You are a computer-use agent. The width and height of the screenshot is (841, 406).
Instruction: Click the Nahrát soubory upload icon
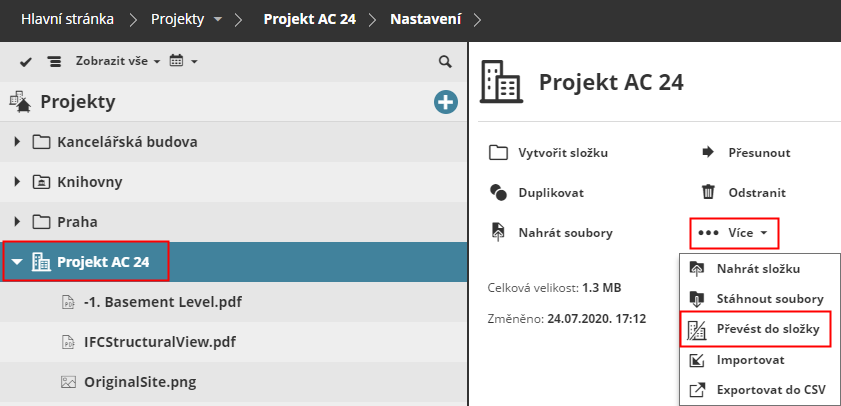click(x=498, y=233)
